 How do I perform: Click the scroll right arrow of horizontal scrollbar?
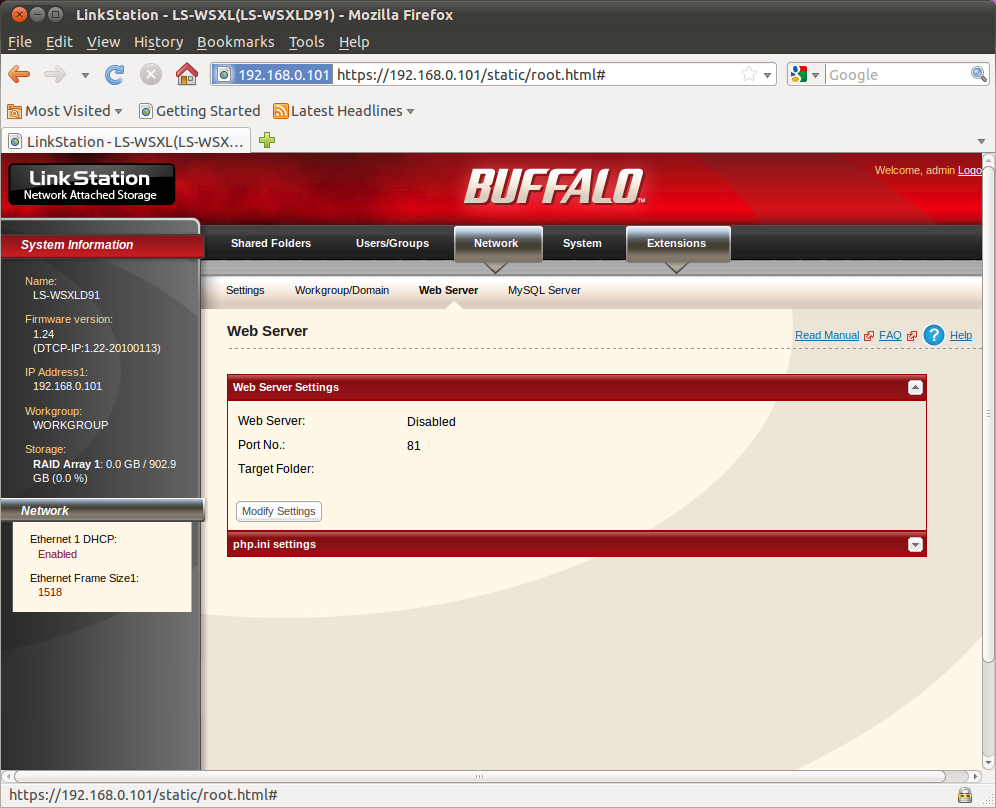click(x=976, y=776)
